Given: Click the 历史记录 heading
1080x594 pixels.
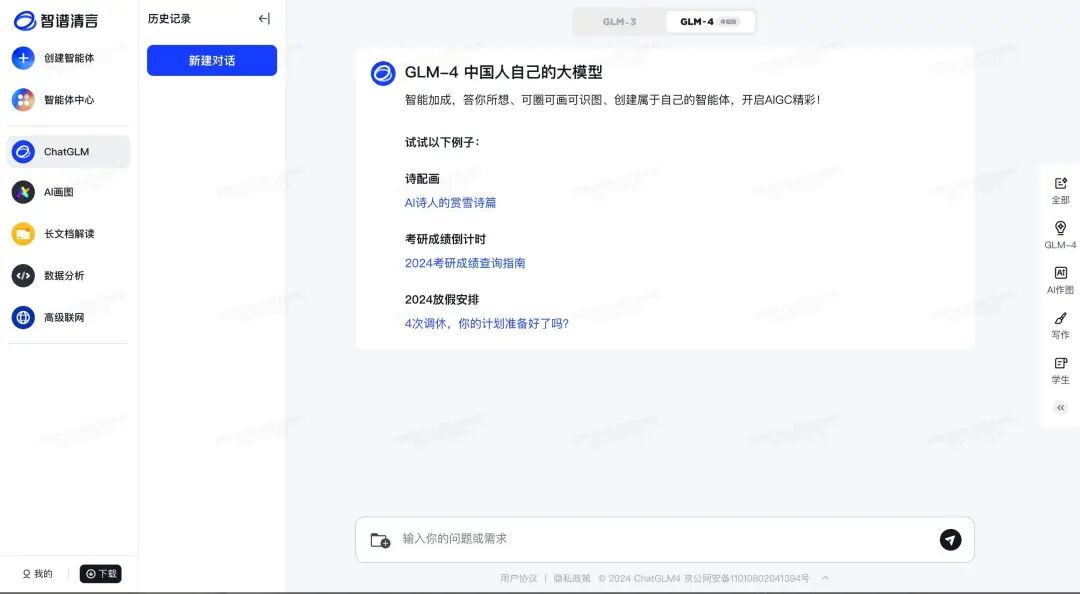Looking at the screenshot, I should 169,19.
